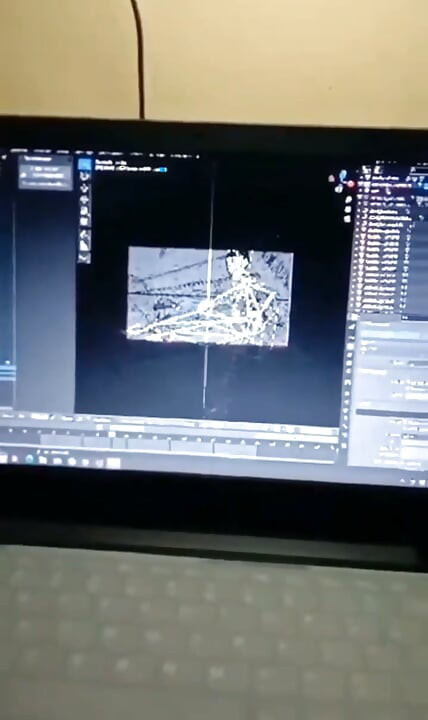
Task: Select the Add Cube tool at toolbar bottom
Action: click(x=84, y=258)
